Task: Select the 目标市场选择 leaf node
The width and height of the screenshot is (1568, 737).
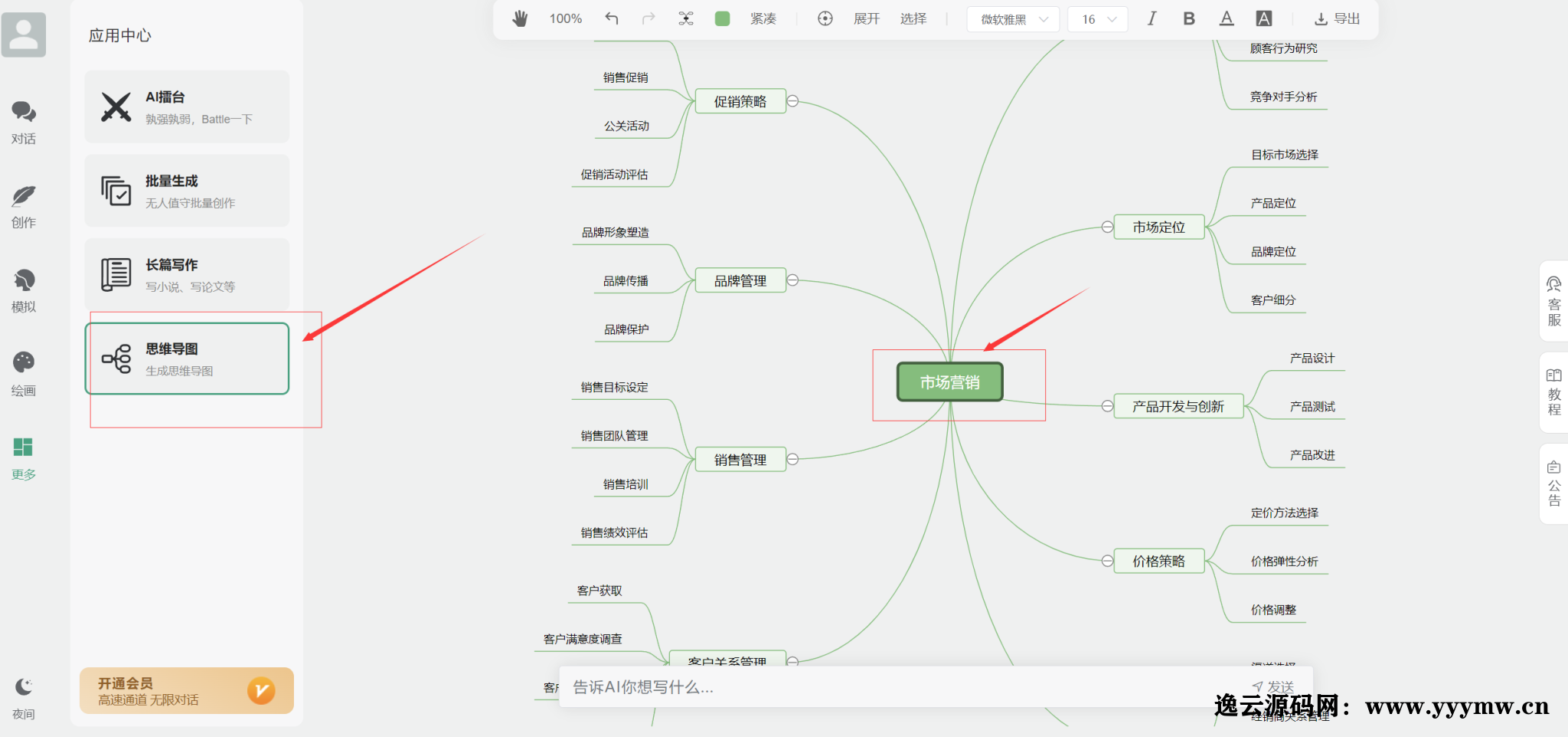Action: [1285, 155]
